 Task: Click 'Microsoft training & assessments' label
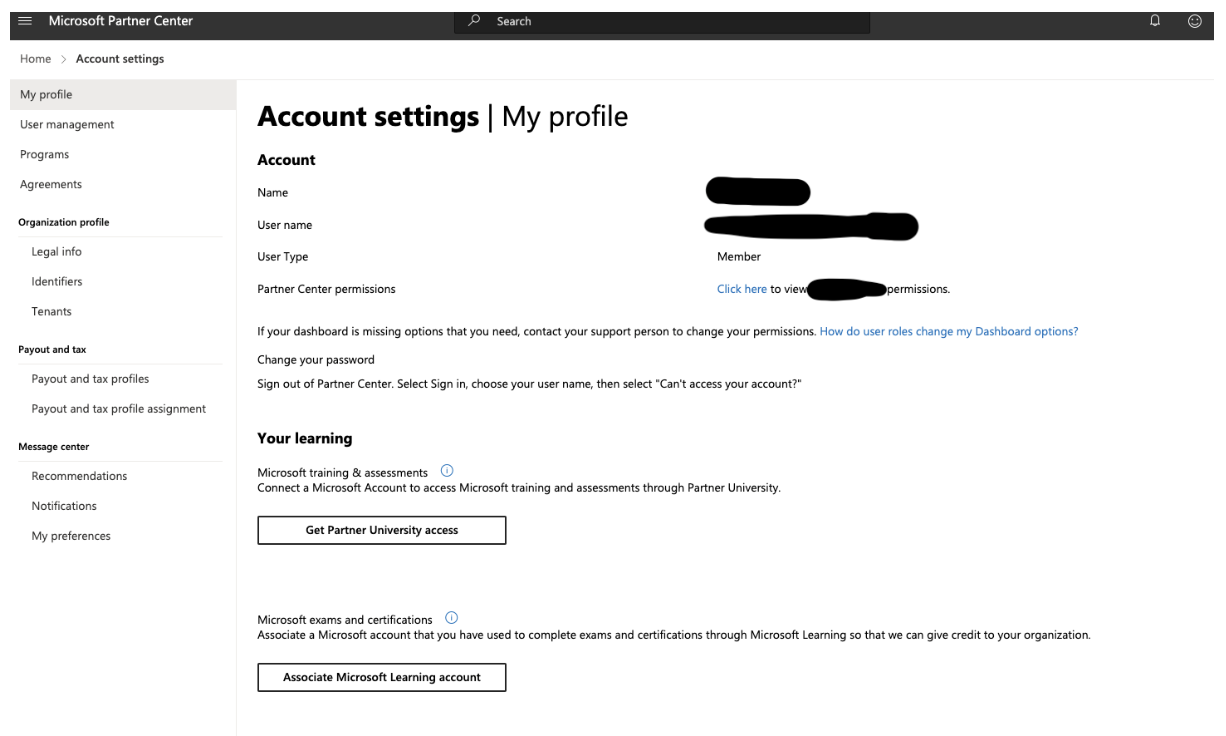(343, 472)
